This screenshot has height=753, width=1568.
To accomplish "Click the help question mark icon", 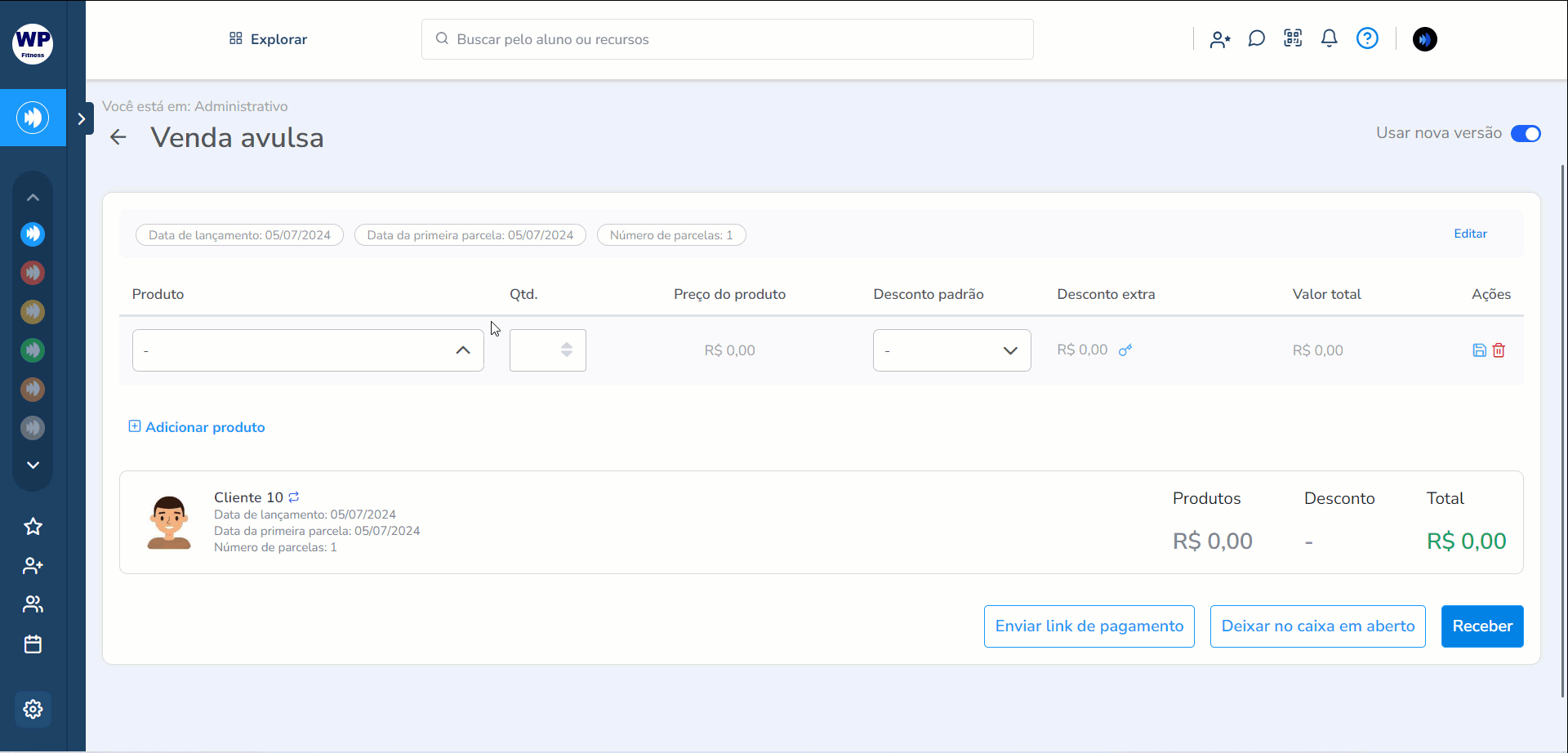I will tap(1367, 38).
